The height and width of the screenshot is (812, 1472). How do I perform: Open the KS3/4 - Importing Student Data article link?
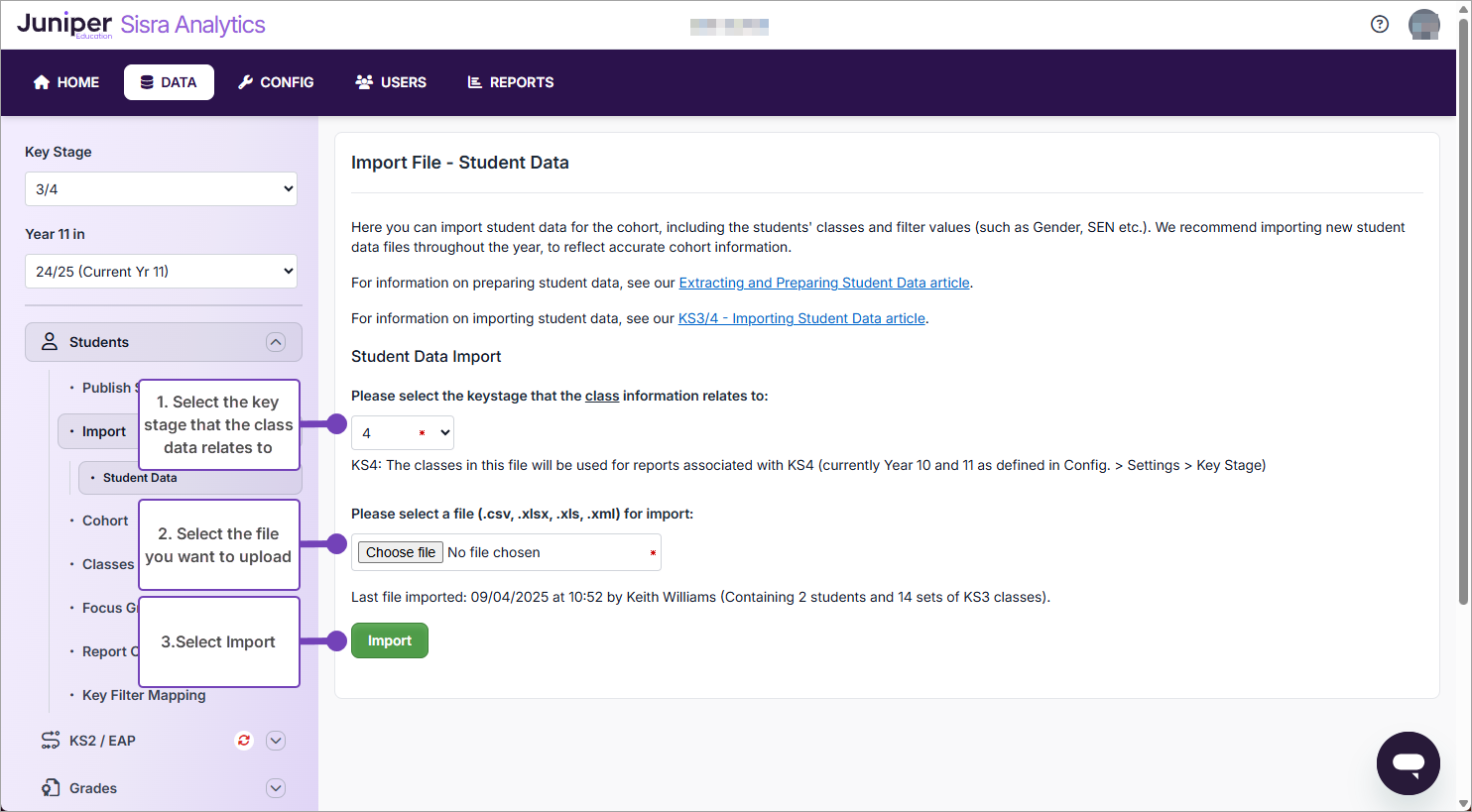tap(801, 318)
